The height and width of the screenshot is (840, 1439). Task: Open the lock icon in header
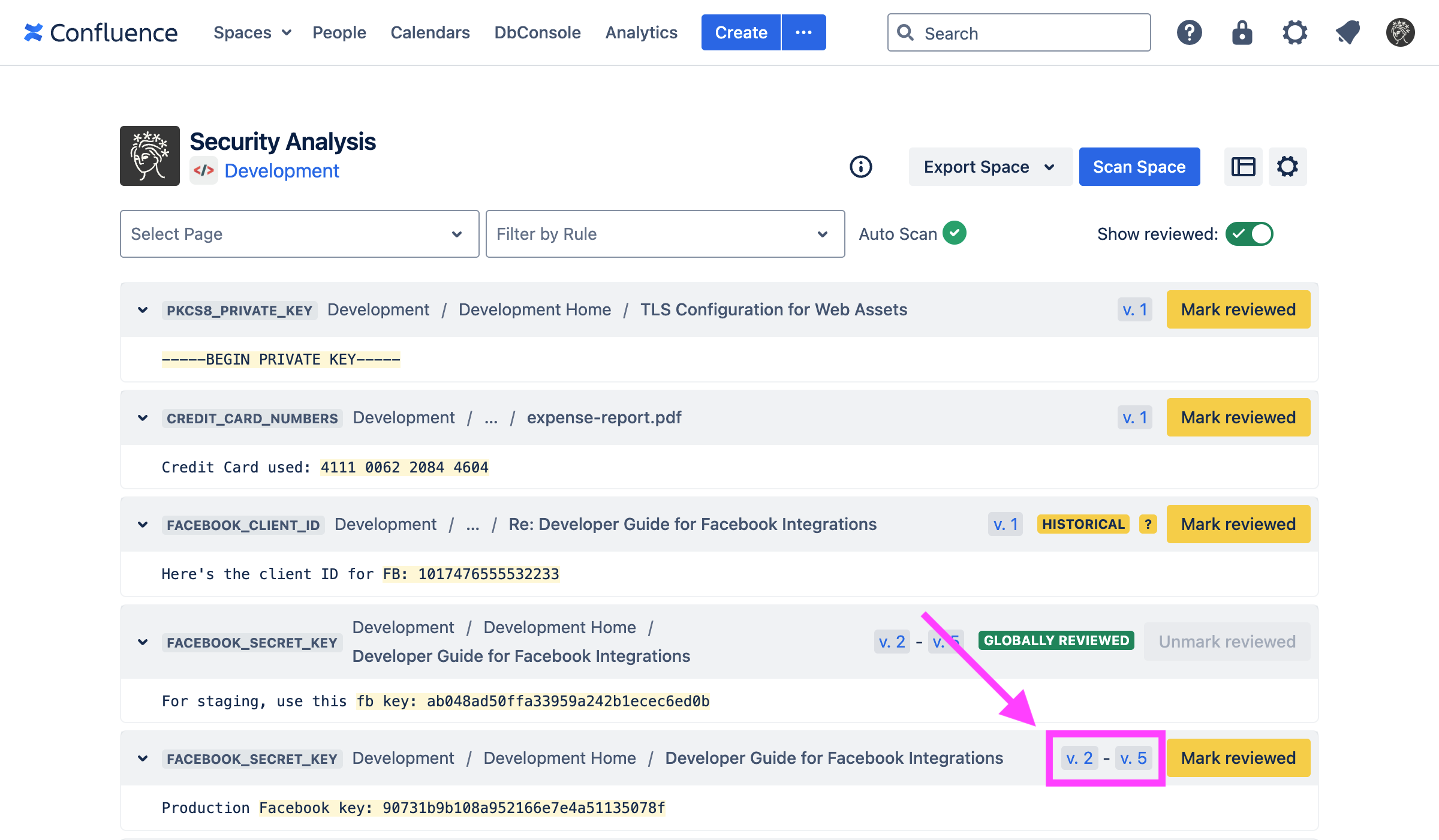click(x=1242, y=32)
